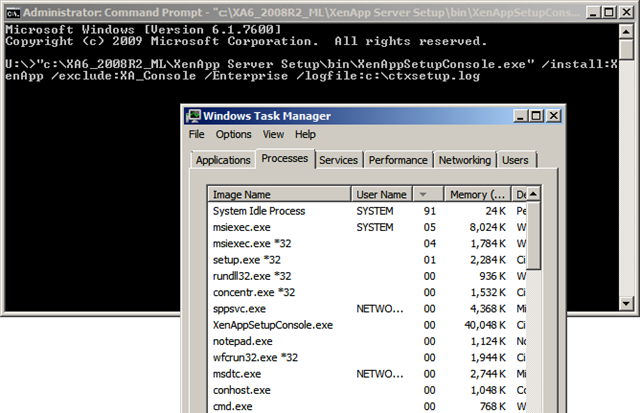This screenshot has height=413, width=640.
Task: Select the conhost.exe process
Action: 367,391
